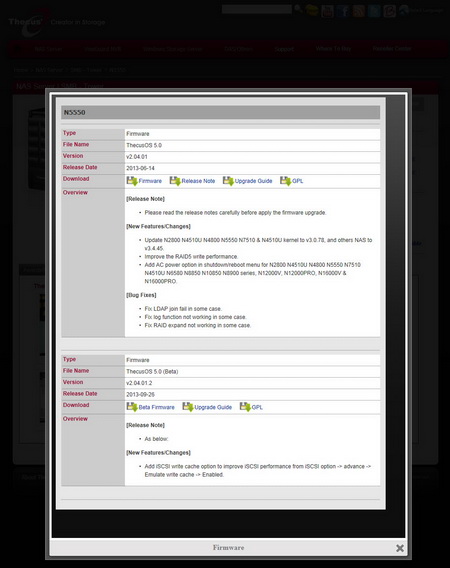This screenshot has width=450, height=568.
Task: Open the Facebook icon in the header
Action: coord(343,11)
